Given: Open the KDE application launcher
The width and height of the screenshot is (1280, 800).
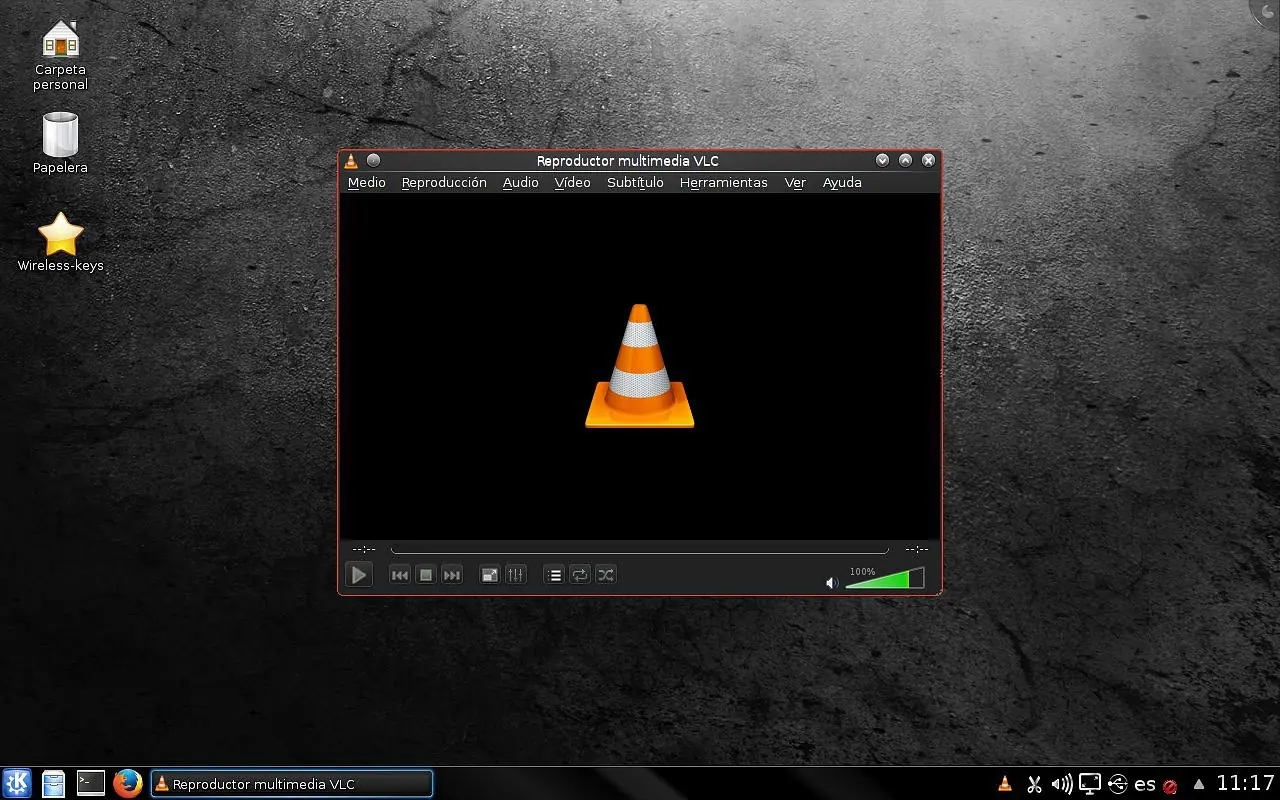Looking at the screenshot, I should [17, 783].
